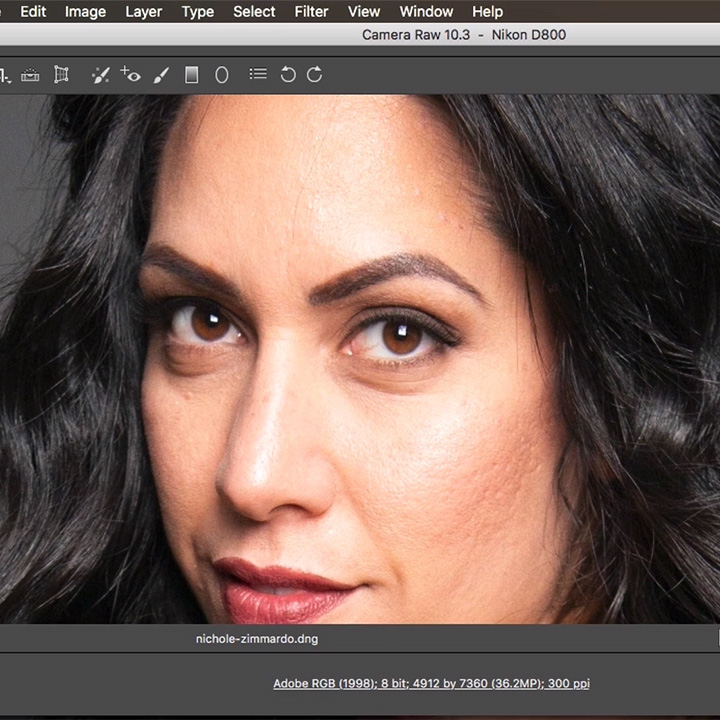Open the Camera Raw preferences list icon
This screenshot has width=720, height=720.
(x=258, y=73)
